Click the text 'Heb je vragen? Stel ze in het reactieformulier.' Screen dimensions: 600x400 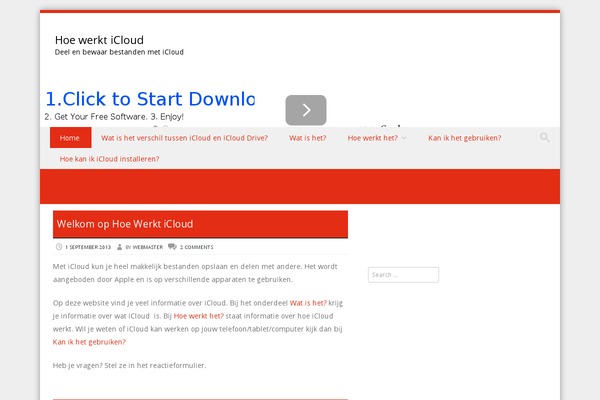pyautogui.click(x=129, y=366)
